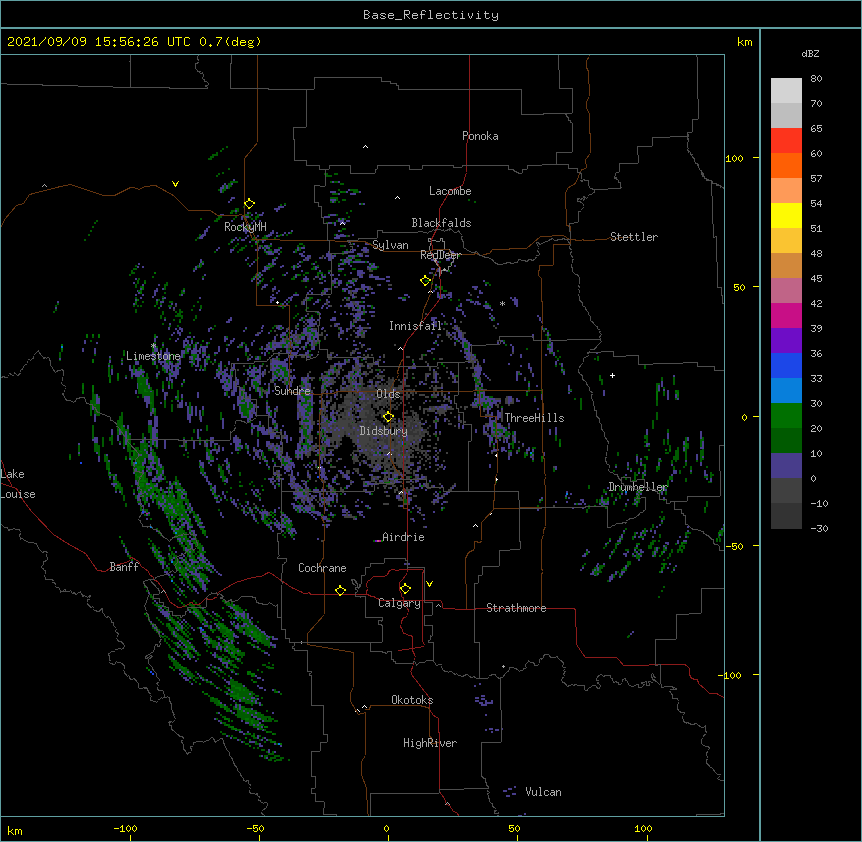Click the Sylvan label on map
Image resolution: width=862 pixels, height=842 pixels.
coord(390,245)
